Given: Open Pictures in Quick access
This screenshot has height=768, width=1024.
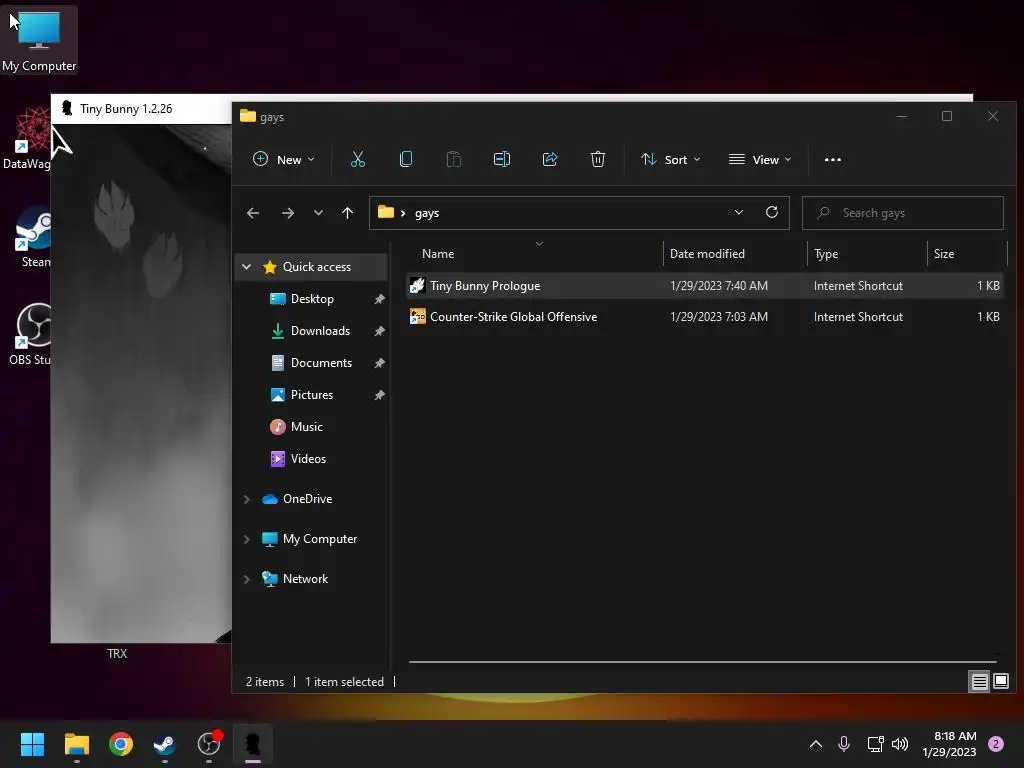Looking at the screenshot, I should [312, 394].
